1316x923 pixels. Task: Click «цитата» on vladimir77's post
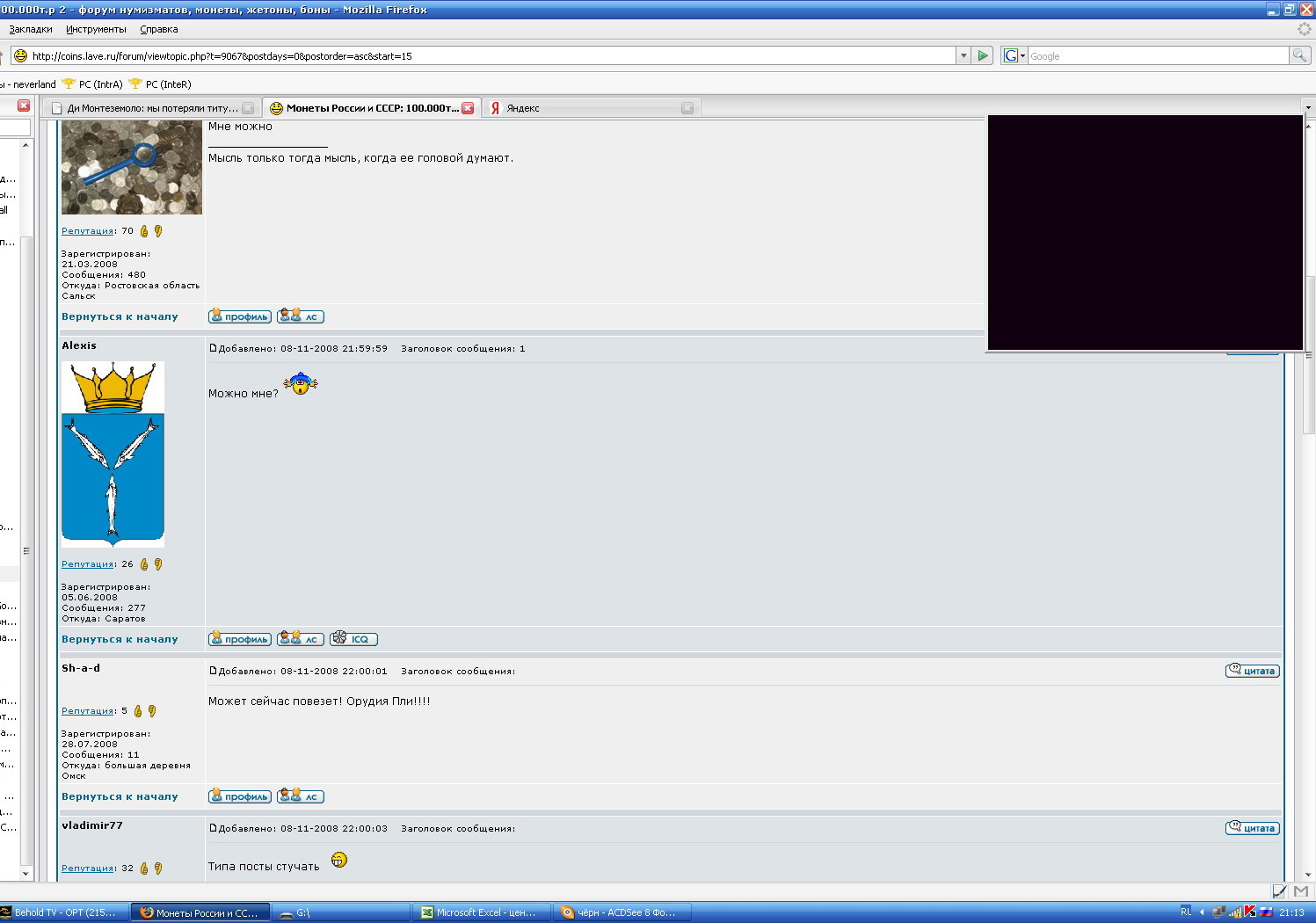[1252, 828]
